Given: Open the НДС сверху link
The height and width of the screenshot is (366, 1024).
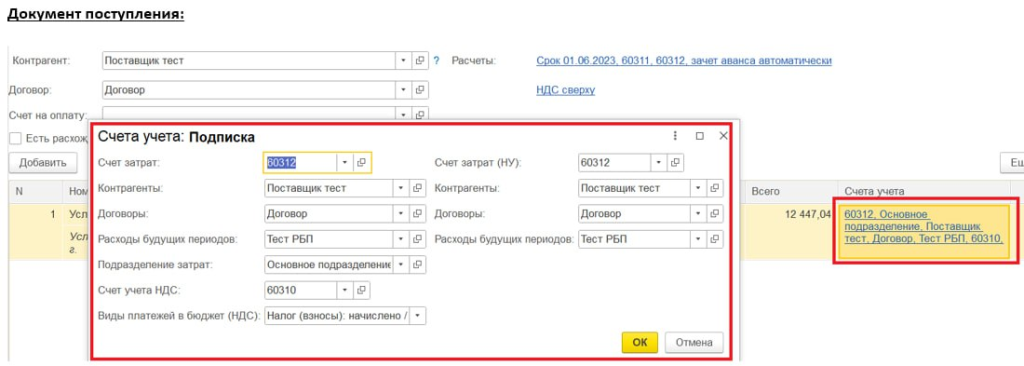Looking at the screenshot, I should [566, 90].
